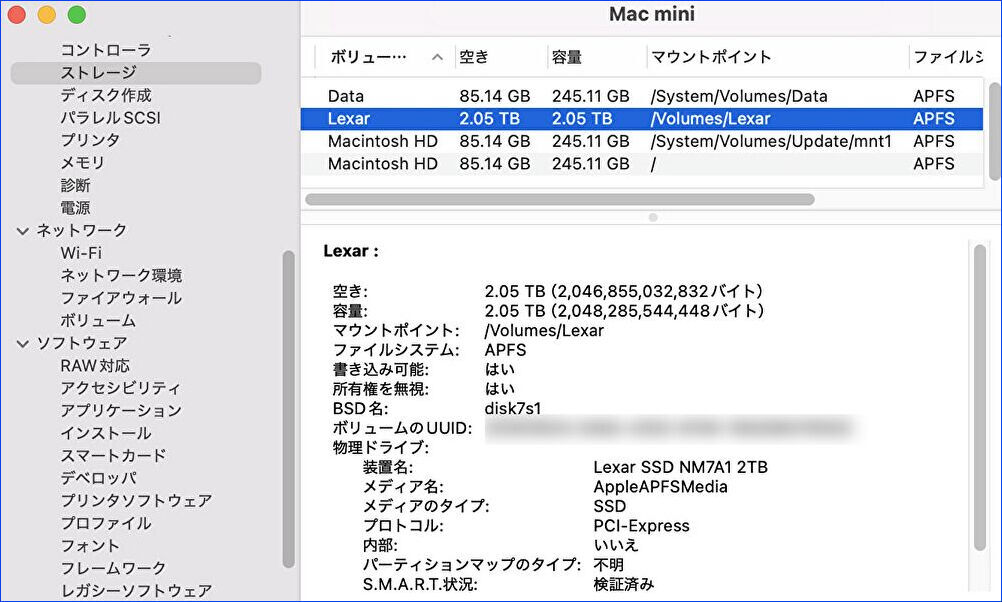This screenshot has height=602, width=1002.
Task: Open フォント in the sidebar
Action: pyautogui.click(x=90, y=546)
